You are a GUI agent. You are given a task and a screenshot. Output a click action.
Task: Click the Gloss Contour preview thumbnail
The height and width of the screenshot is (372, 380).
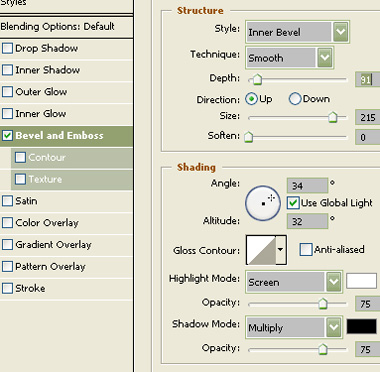point(261,250)
